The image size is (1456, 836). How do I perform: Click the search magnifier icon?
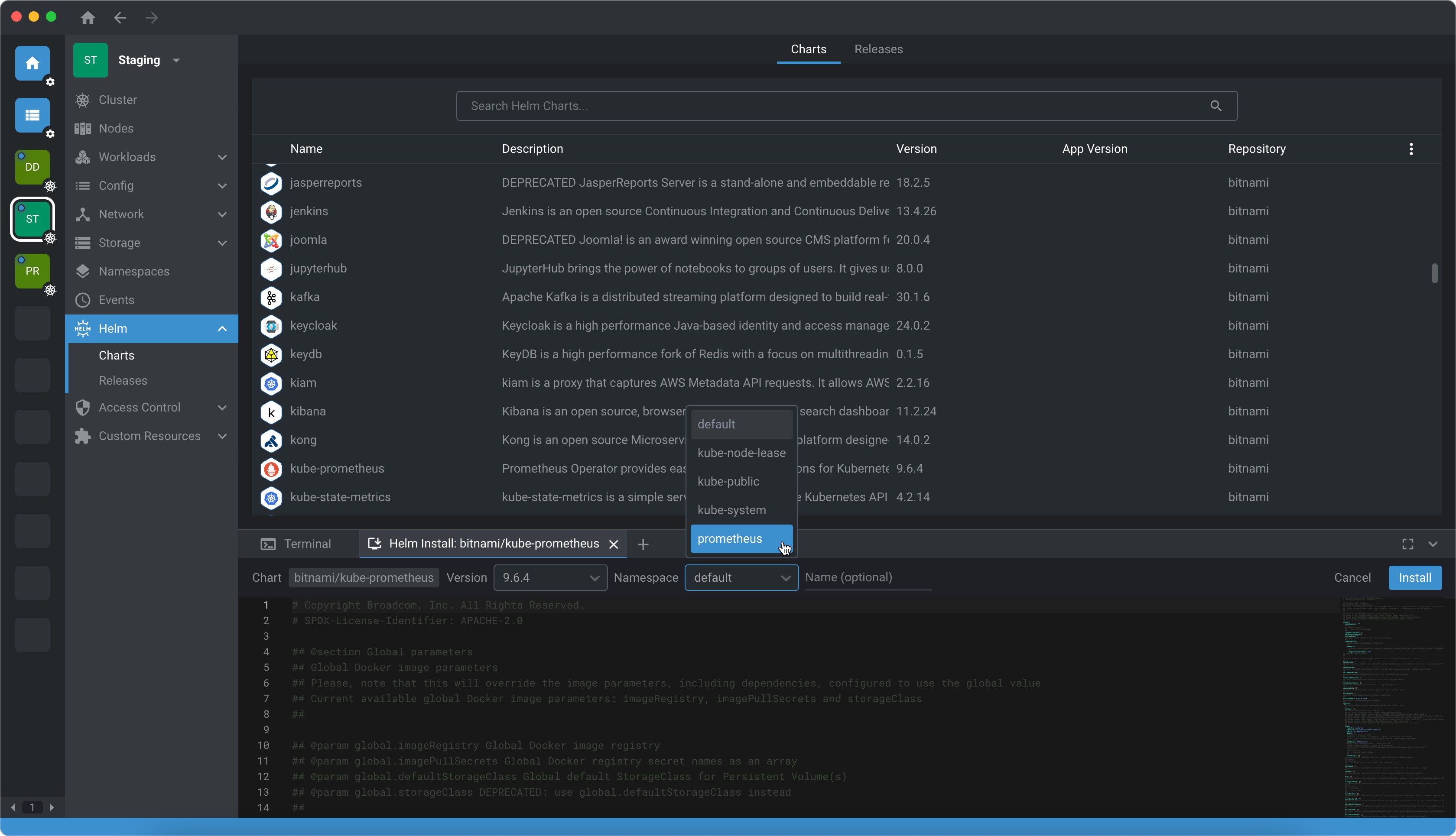(x=1215, y=106)
